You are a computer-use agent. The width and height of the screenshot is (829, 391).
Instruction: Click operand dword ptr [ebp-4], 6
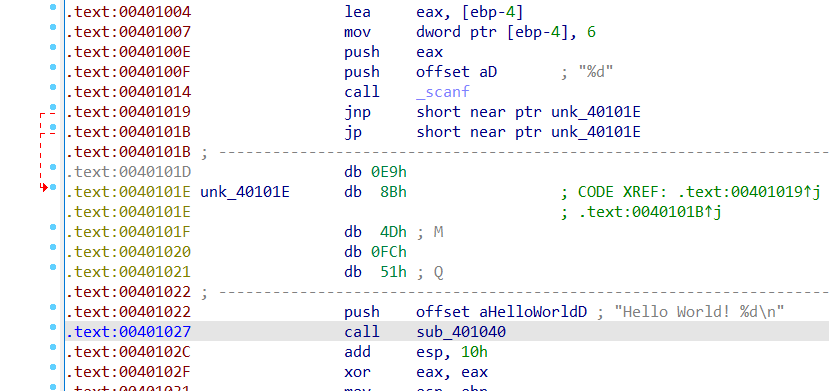pos(506,32)
